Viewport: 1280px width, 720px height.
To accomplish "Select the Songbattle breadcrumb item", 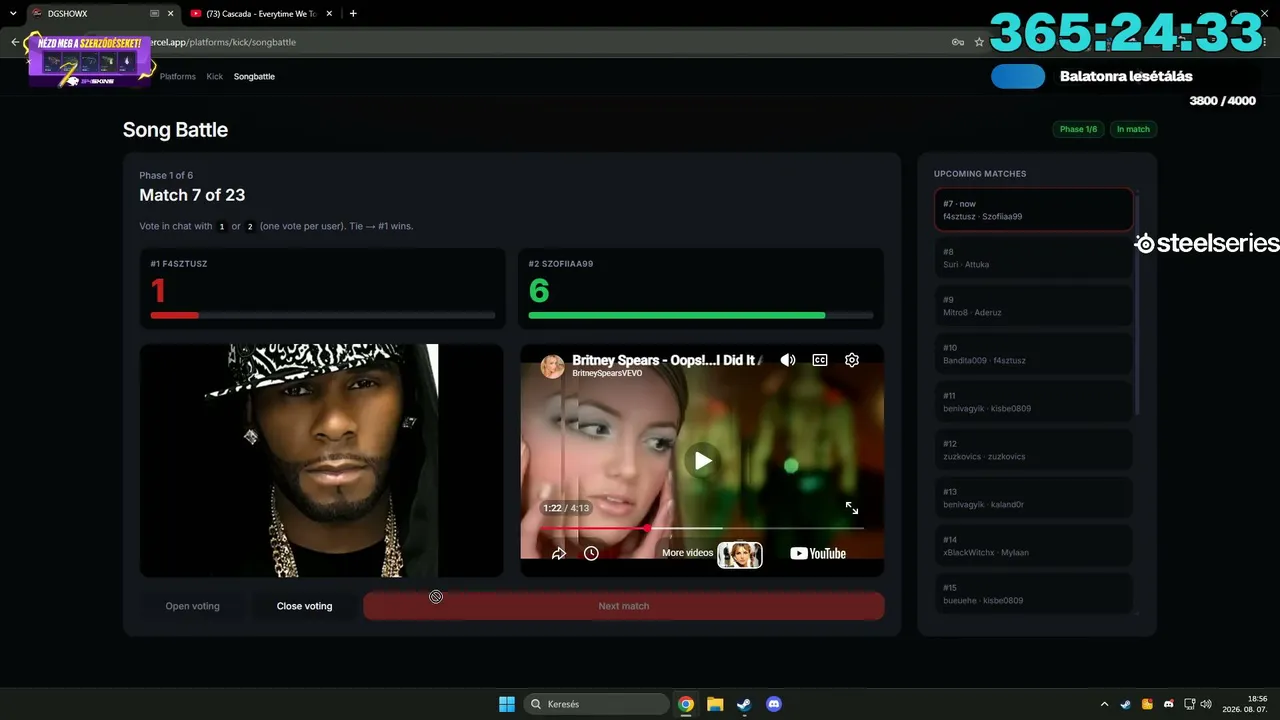I will click(x=254, y=76).
